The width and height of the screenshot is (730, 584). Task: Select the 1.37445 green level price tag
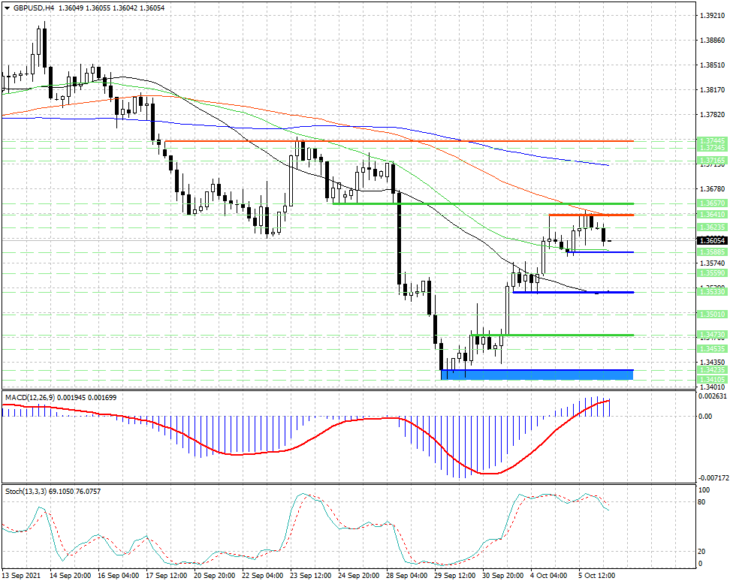pos(712,141)
